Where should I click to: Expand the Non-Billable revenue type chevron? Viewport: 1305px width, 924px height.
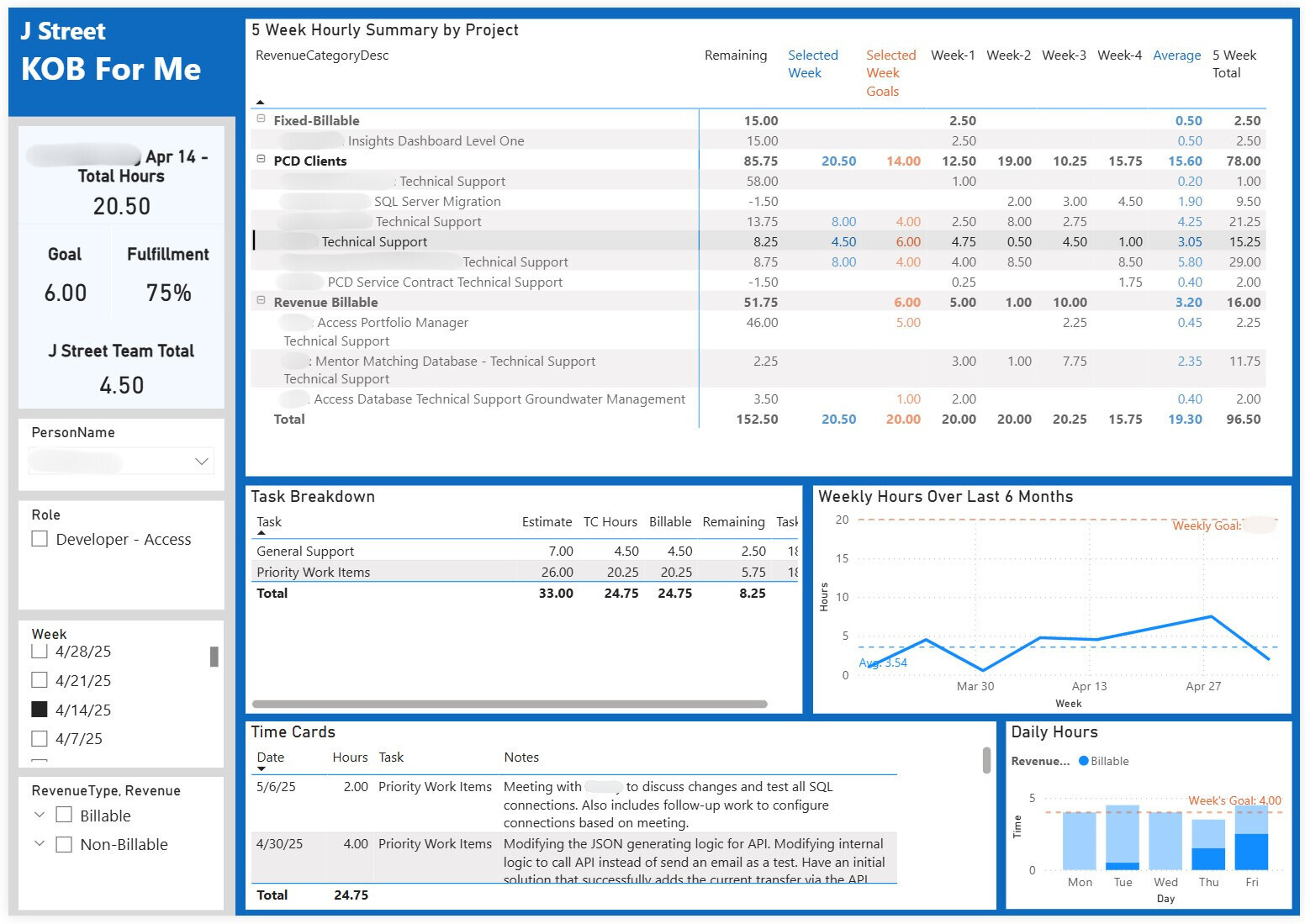coord(40,843)
